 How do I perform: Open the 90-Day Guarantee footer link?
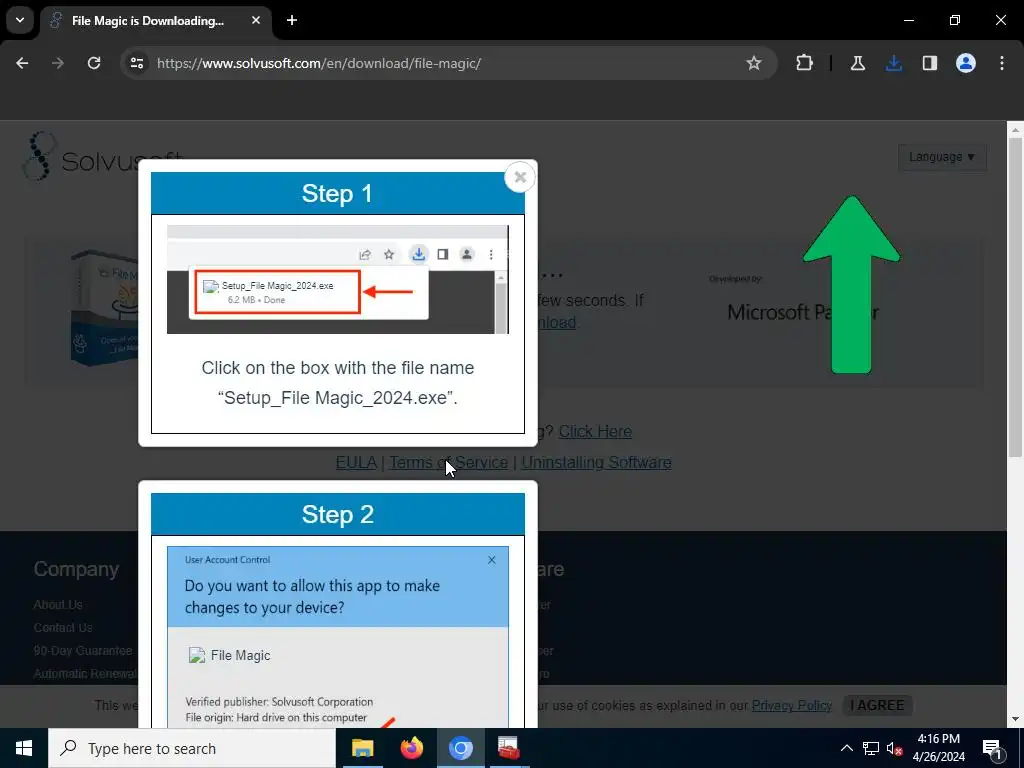[x=83, y=650]
